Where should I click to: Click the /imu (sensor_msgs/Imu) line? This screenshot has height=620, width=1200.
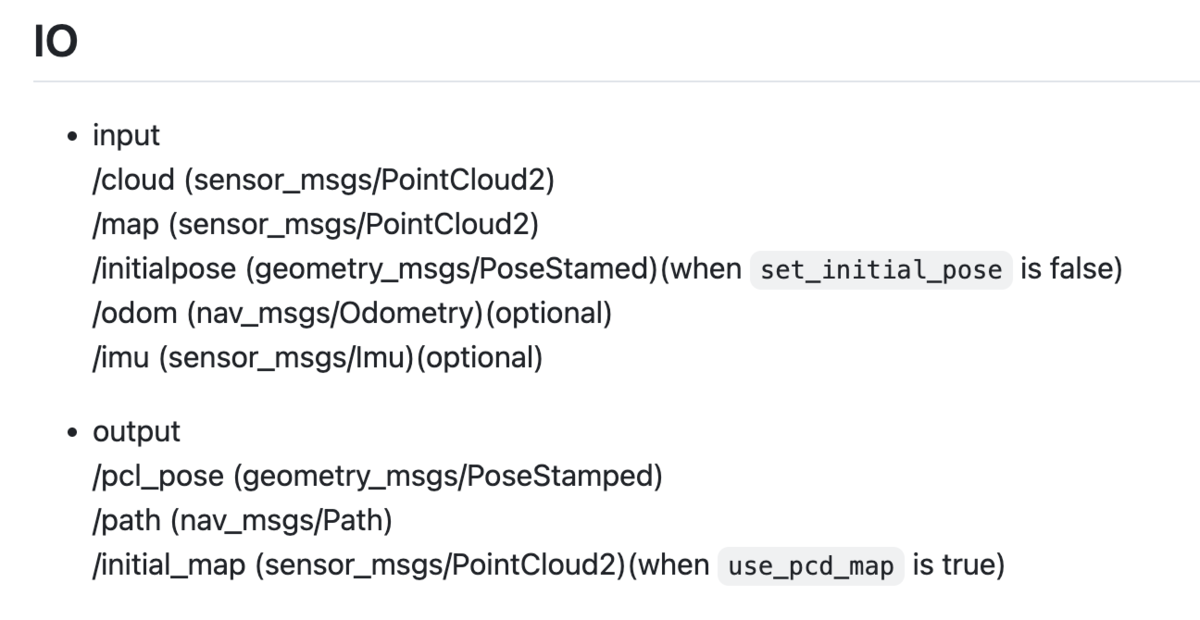tap(317, 358)
